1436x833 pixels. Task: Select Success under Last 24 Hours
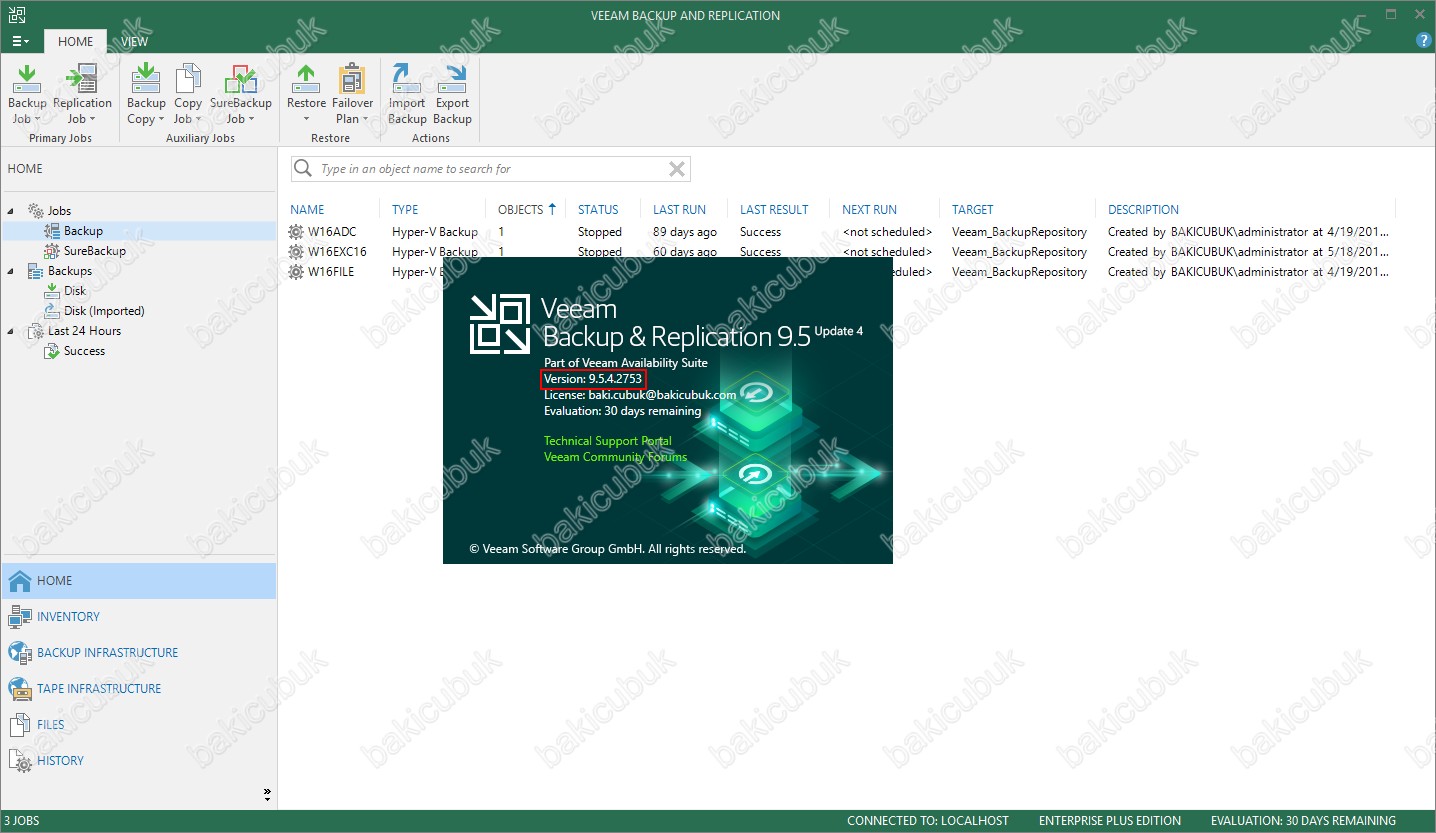point(84,351)
